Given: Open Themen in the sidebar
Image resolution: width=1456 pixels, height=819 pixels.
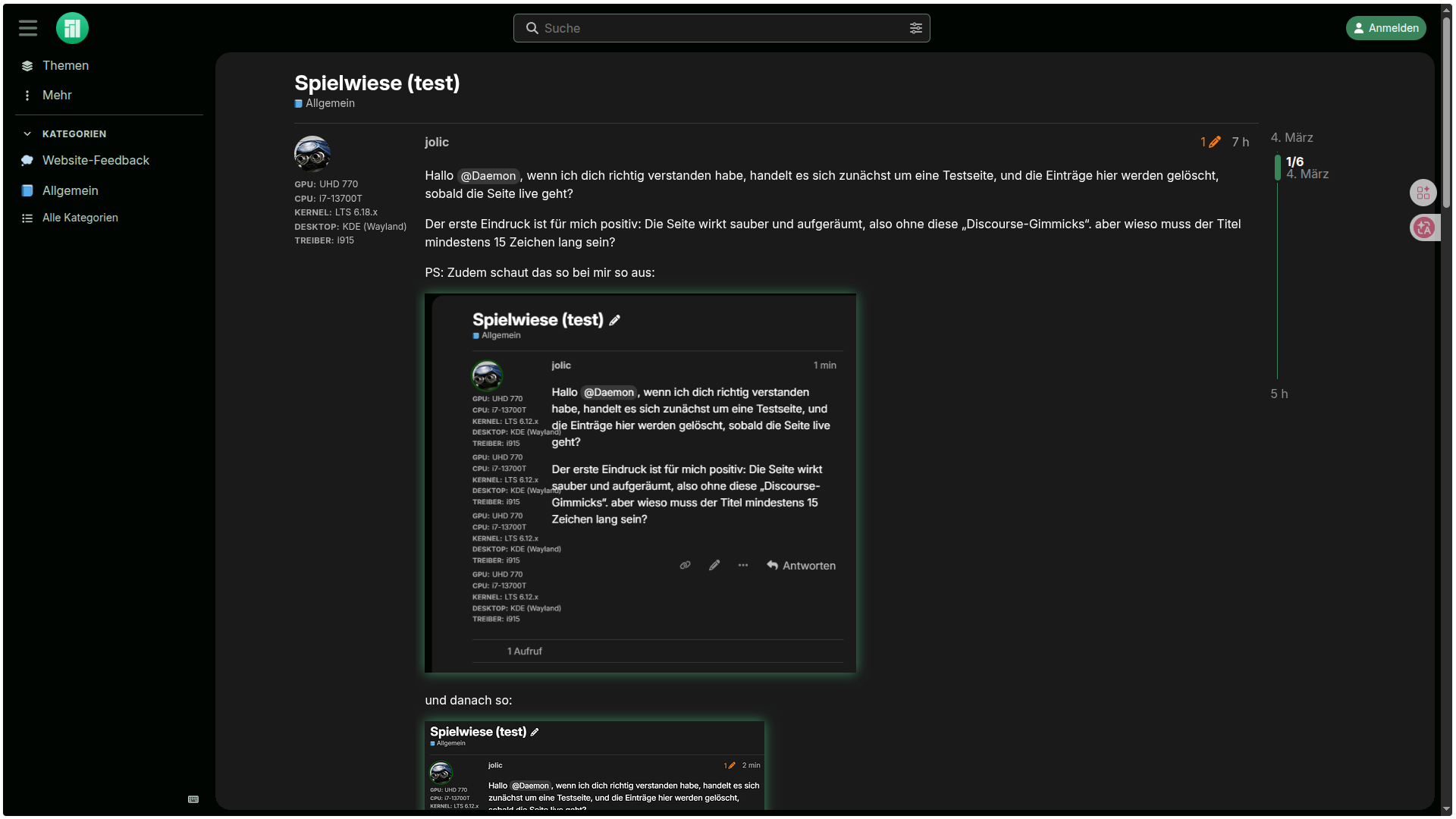Looking at the screenshot, I should click(64, 65).
